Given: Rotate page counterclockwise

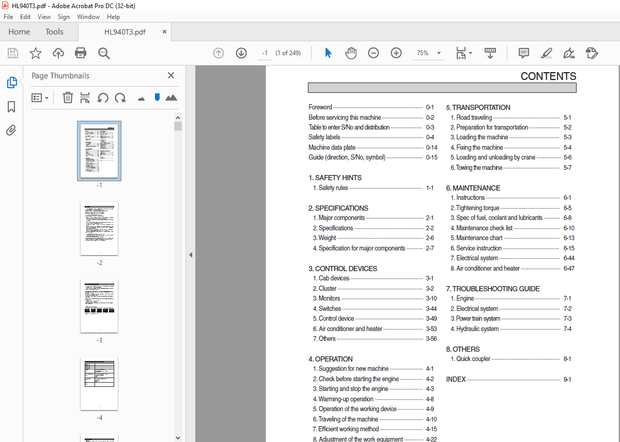Looking at the screenshot, I should click(103, 98).
